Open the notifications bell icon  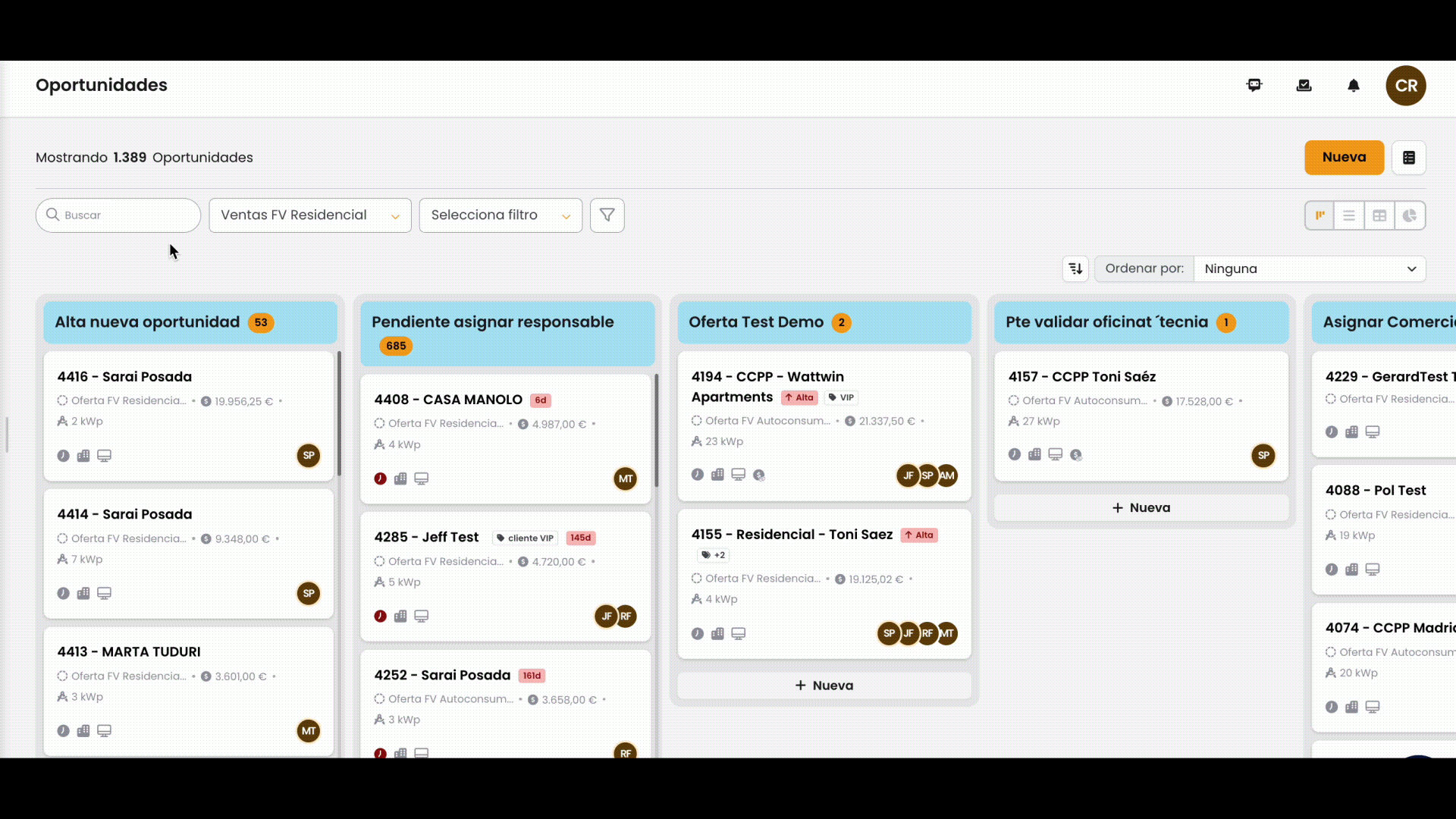tap(1354, 86)
